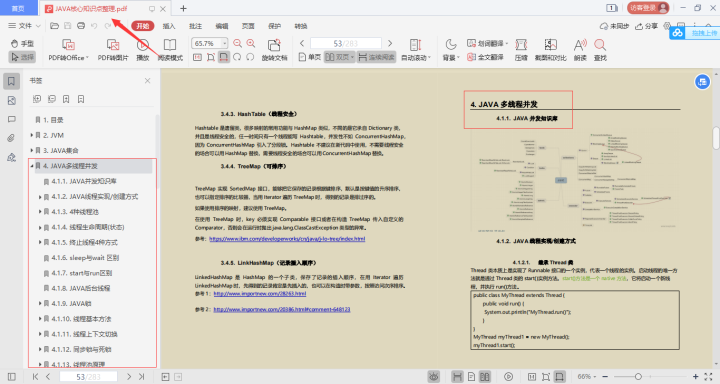
Task: Toggle continuous reading (连续阅读)
Action: pos(377,57)
